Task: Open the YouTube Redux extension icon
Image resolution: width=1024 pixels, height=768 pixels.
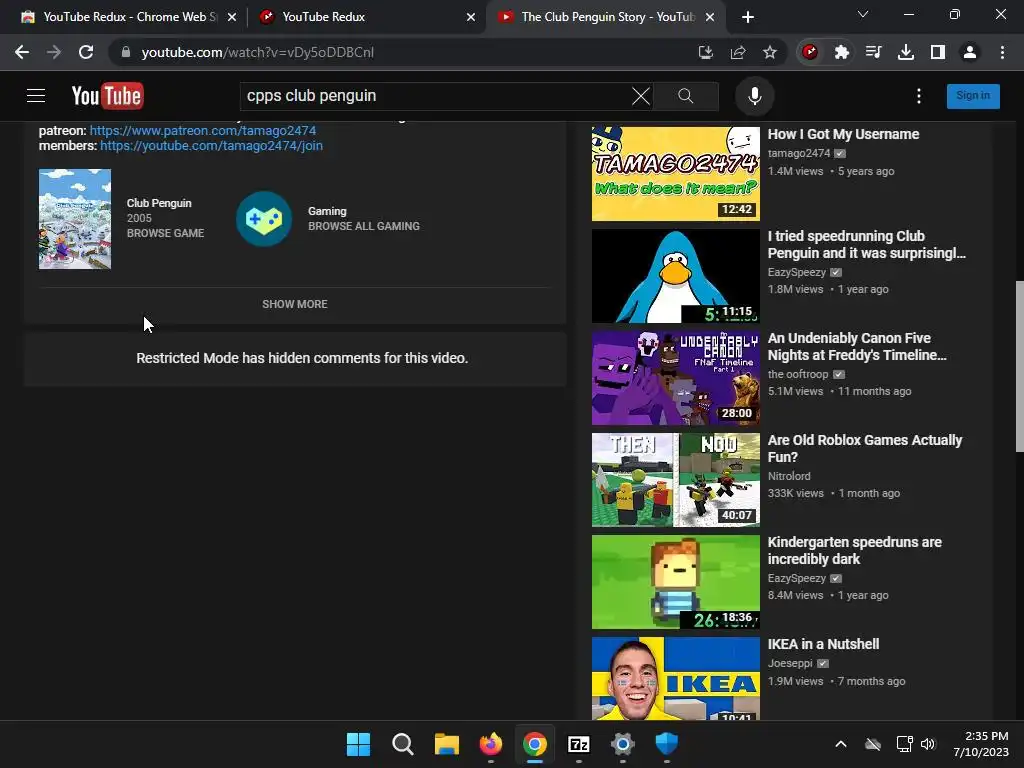Action: (810, 52)
